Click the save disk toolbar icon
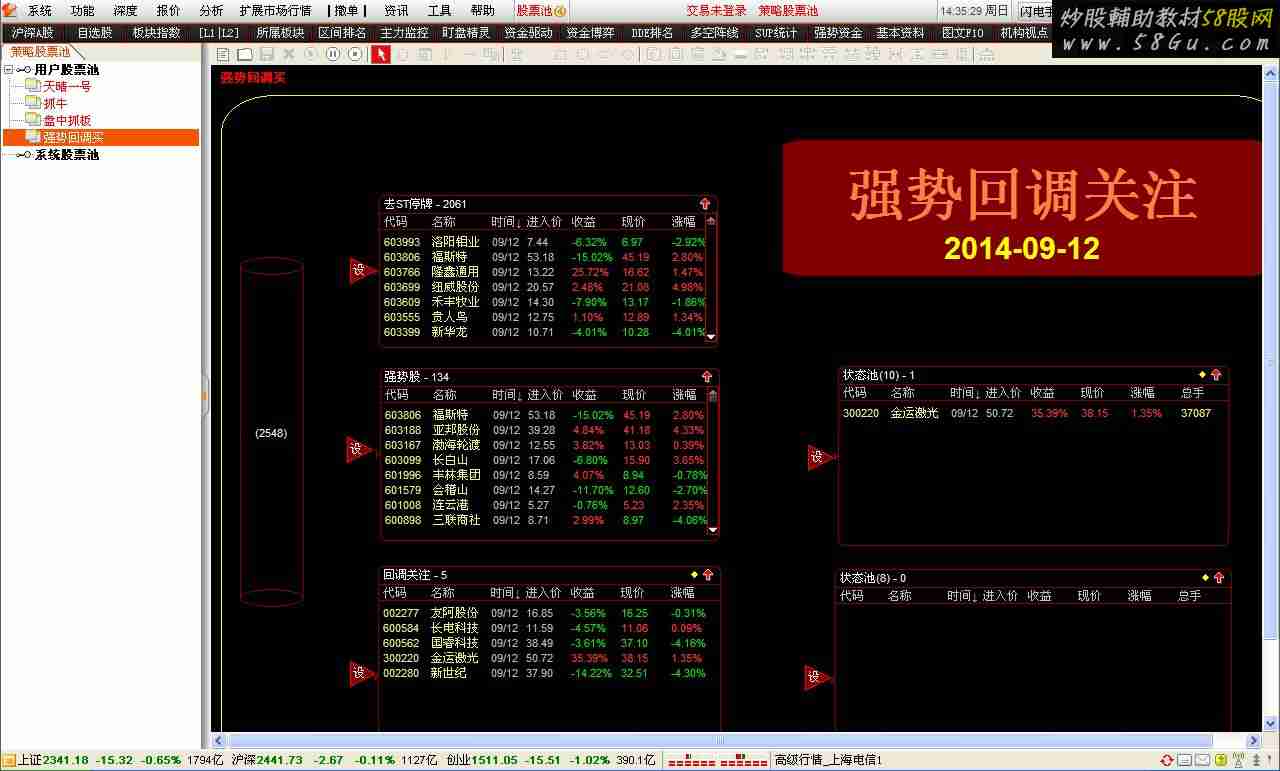1280x771 pixels. [x=267, y=54]
